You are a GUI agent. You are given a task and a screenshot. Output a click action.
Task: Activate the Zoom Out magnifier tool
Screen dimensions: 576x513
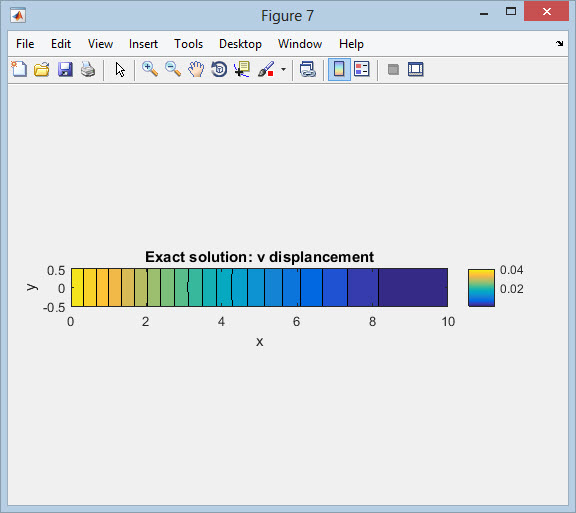point(173,69)
